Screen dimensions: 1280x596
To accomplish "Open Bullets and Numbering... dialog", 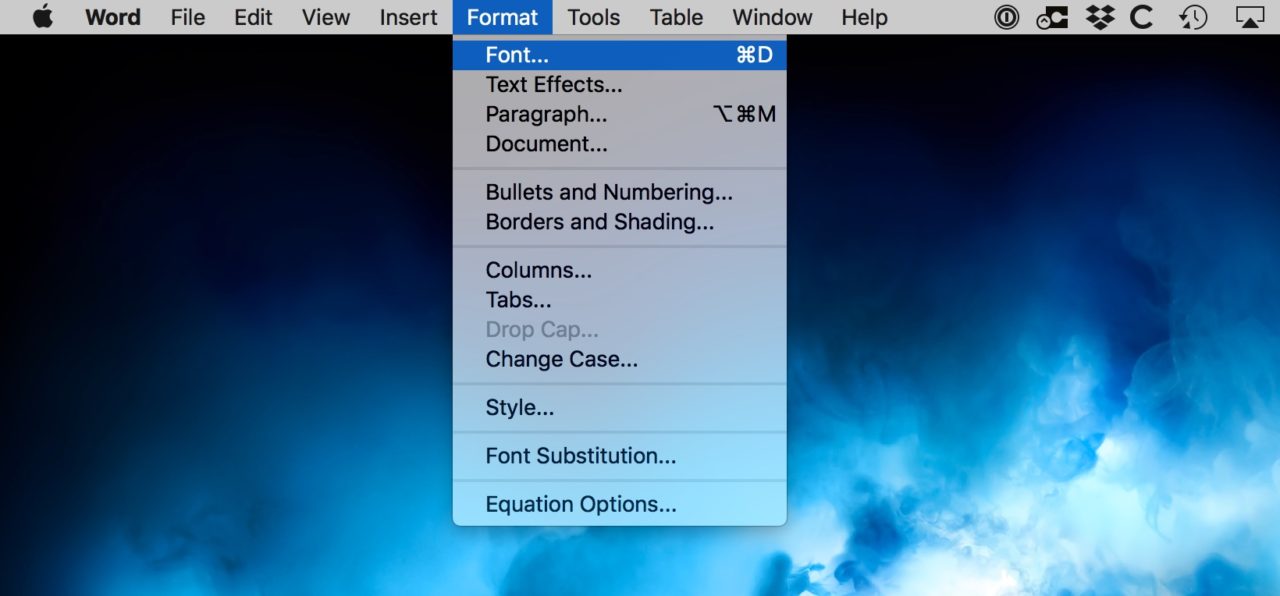I will point(620,192).
